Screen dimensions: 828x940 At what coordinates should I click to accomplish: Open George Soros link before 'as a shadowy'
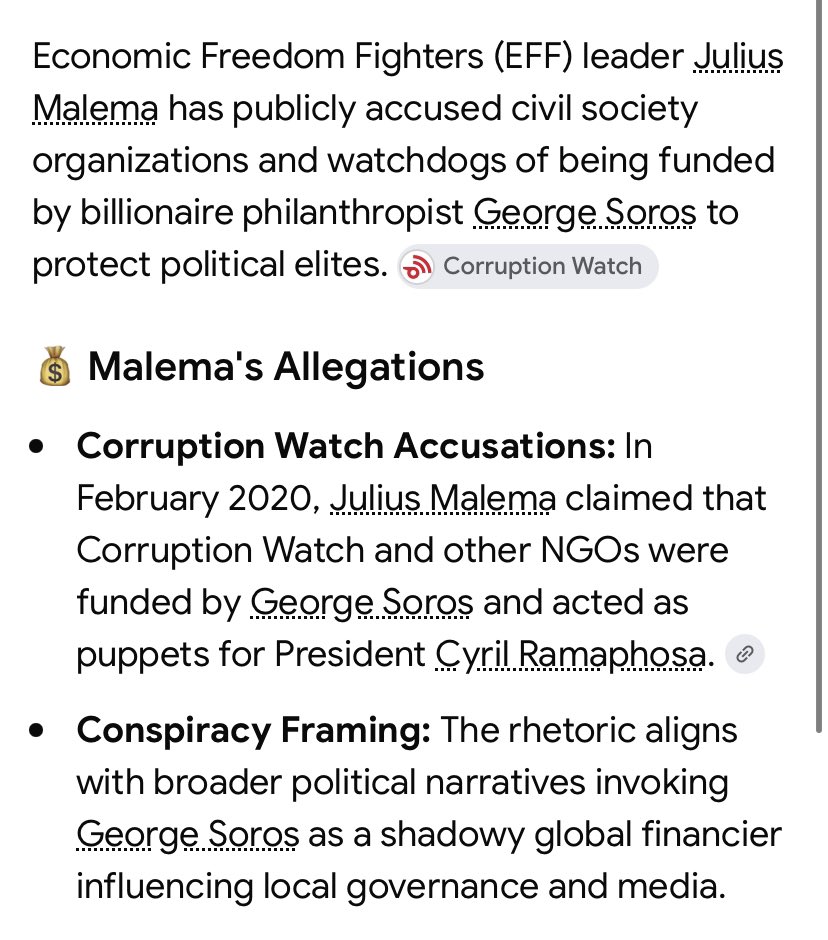(188, 835)
